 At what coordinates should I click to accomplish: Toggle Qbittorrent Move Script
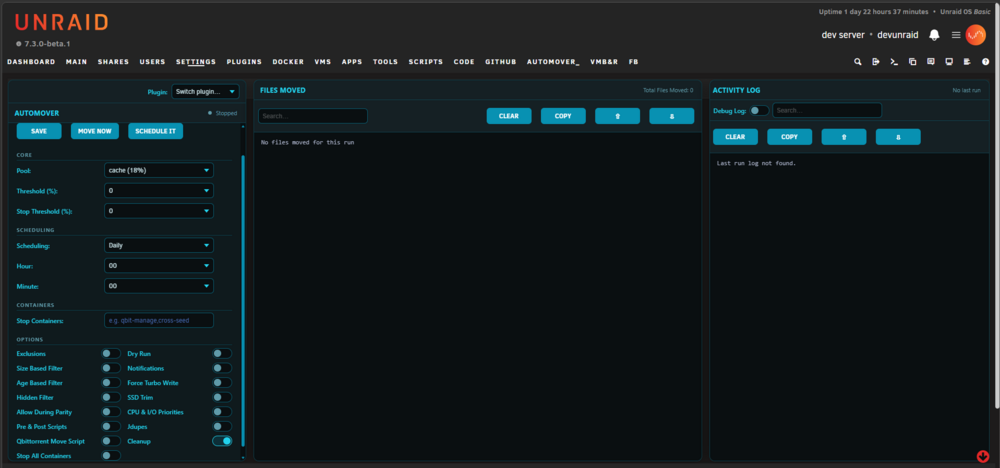click(x=110, y=441)
